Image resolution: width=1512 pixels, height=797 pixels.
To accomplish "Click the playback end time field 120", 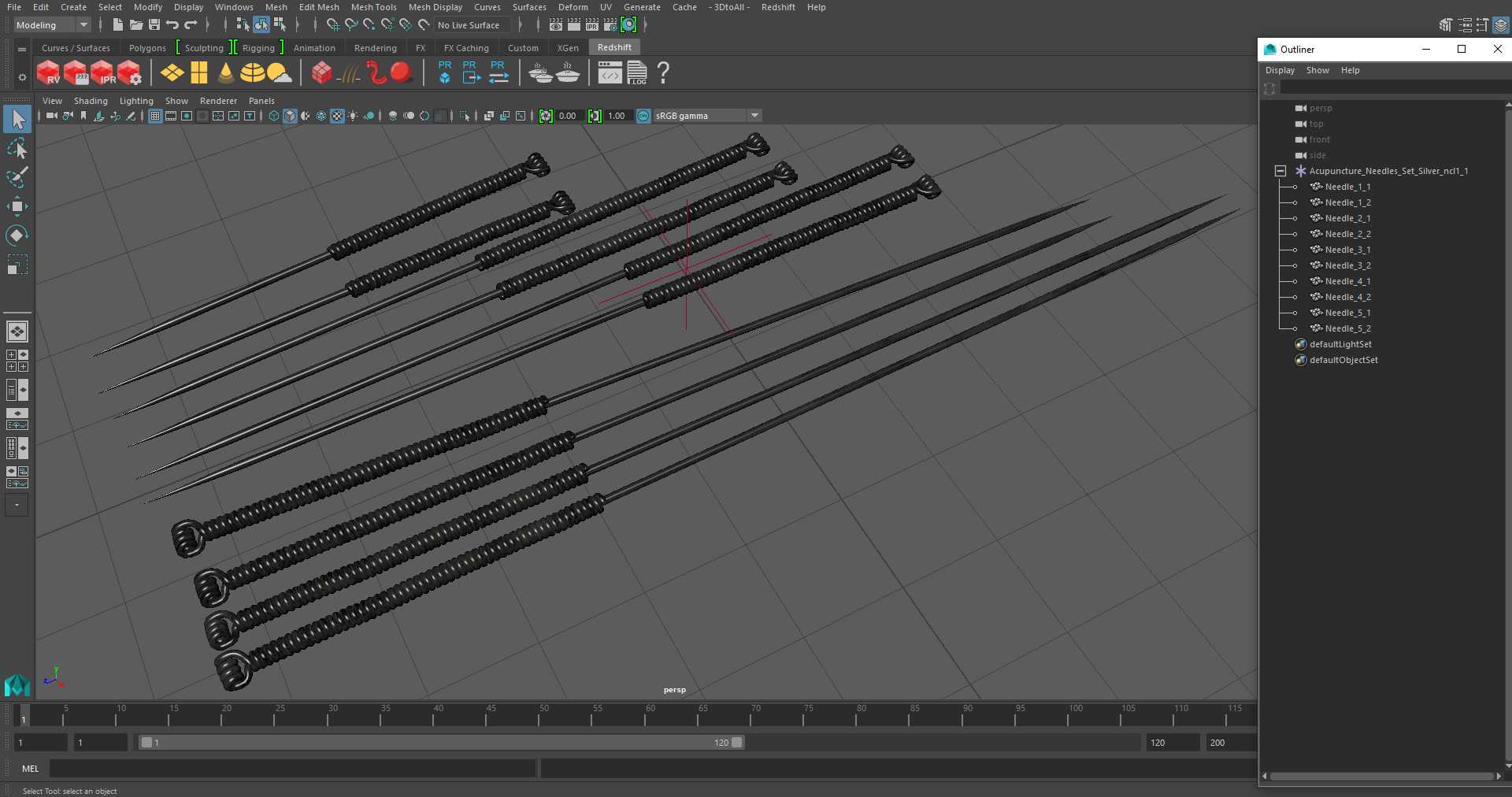I will (1173, 743).
